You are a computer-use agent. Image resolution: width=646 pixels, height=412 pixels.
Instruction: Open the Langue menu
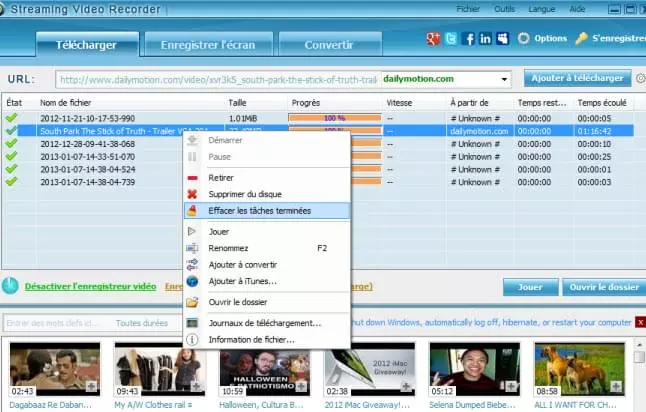541,9
